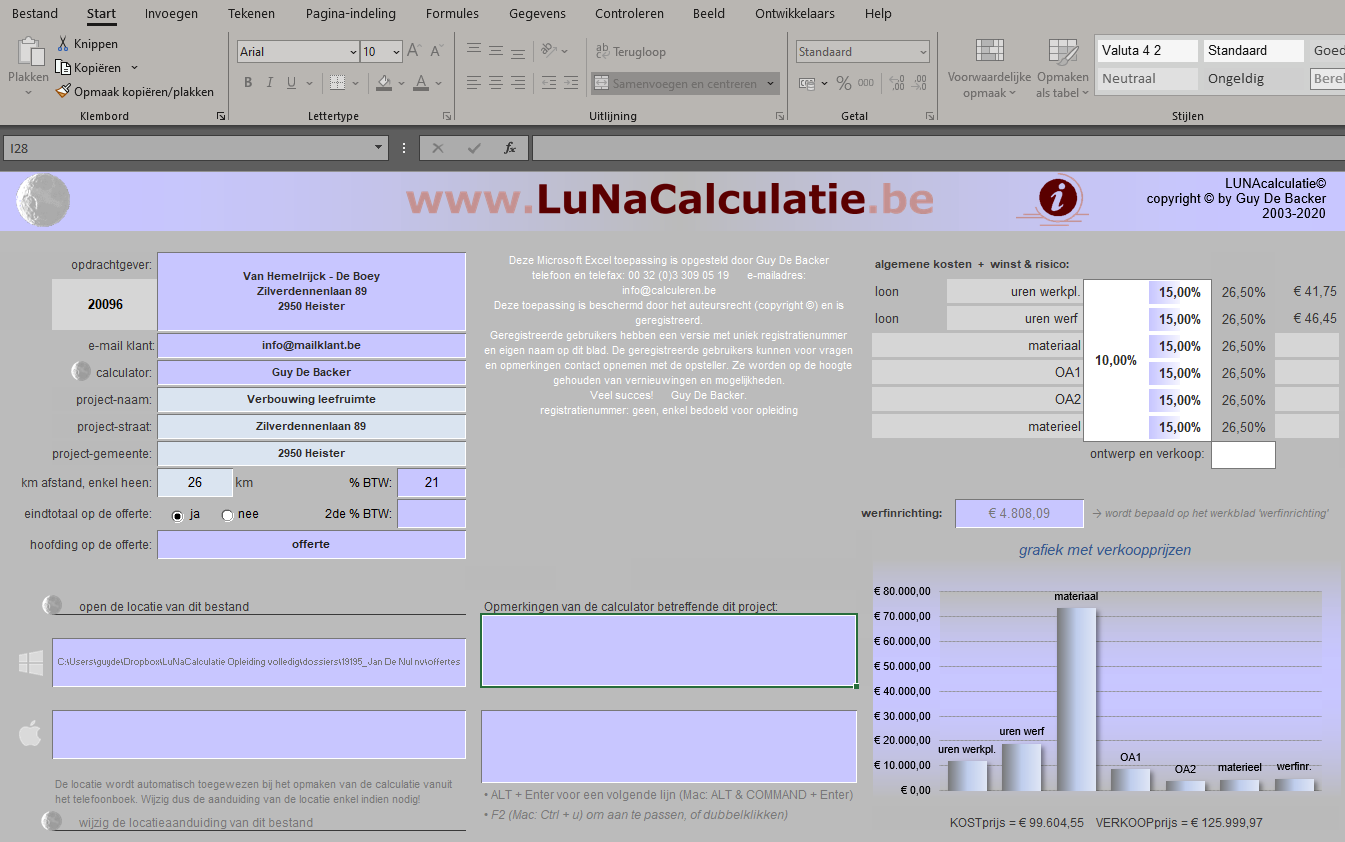The width and height of the screenshot is (1345, 842).
Task: Click the Opmaak kopiëren/plakken paintbrush icon
Action: tap(63, 91)
